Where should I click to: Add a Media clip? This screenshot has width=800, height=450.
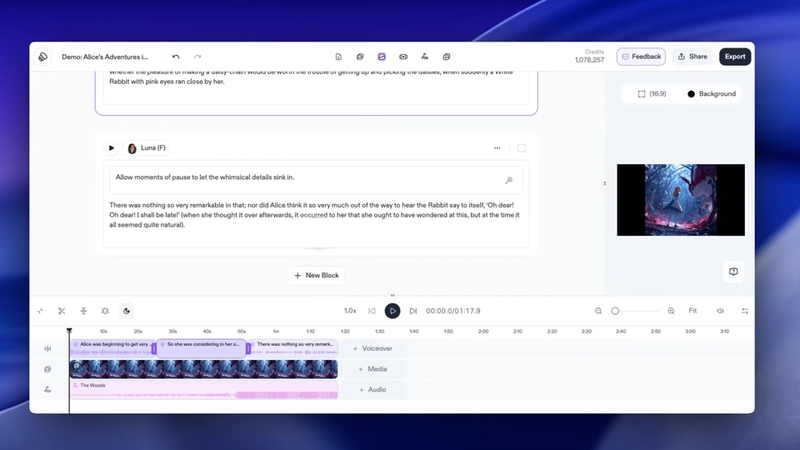click(x=372, y=369)
